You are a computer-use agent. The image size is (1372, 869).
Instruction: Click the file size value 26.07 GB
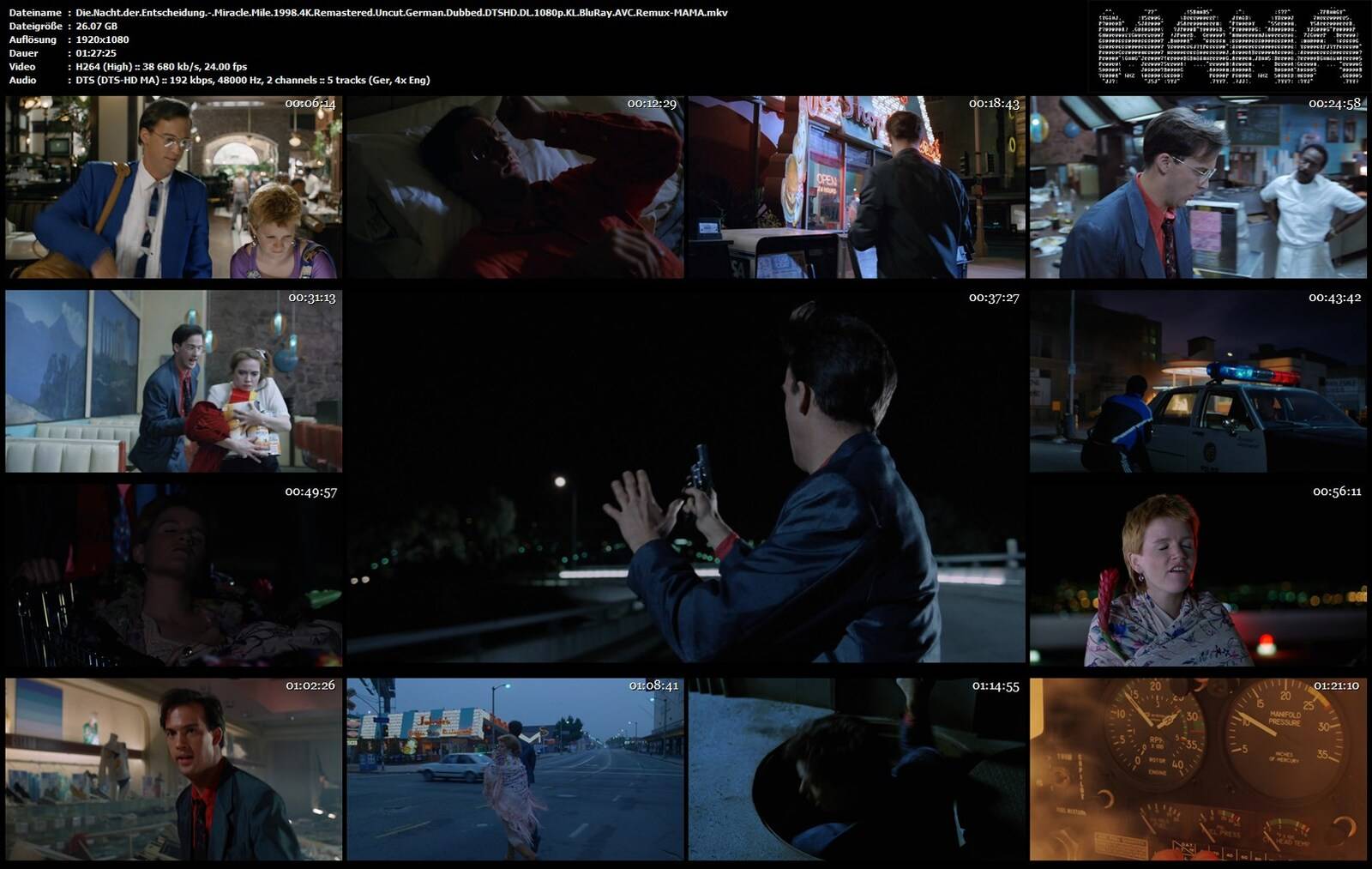[97, 27]
